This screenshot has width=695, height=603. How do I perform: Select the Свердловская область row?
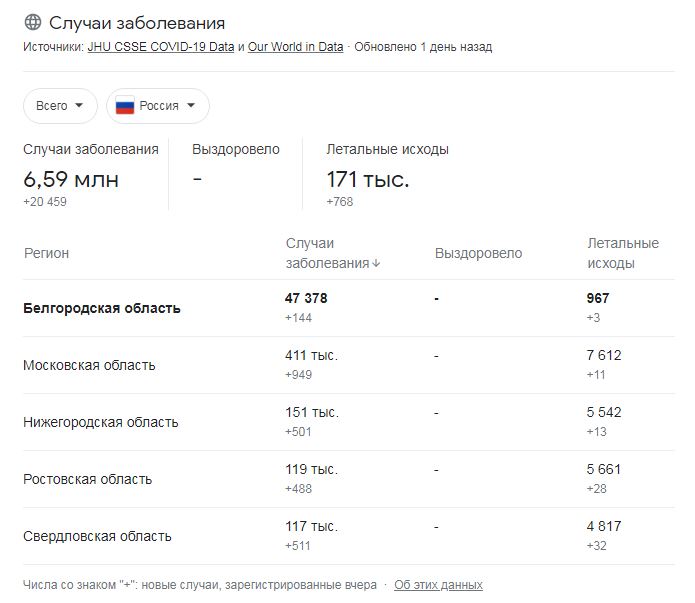pyautogui.click(x=349, y=536)
